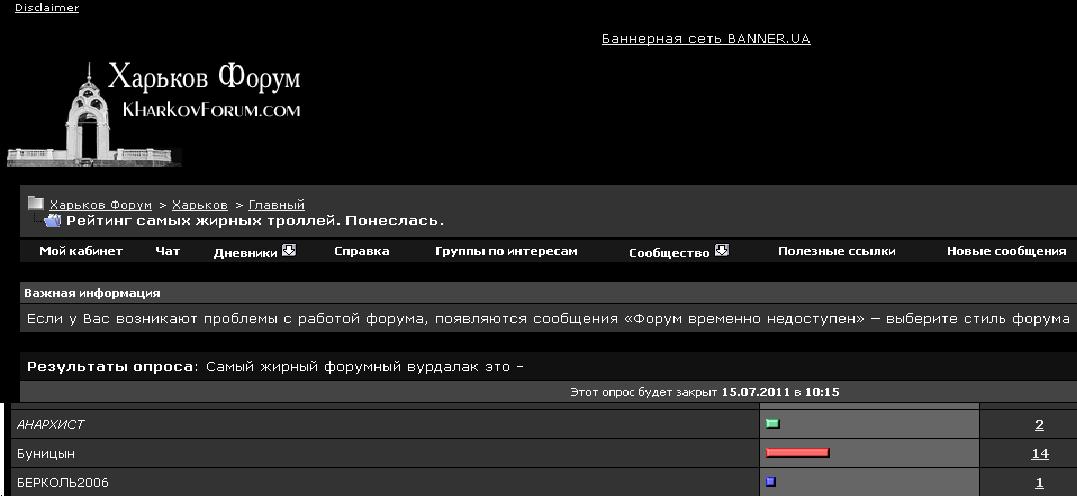Image resolution: width=1077 pixels, height=496 pixels.
Task: Open Мой кабинет menu item
Action: click(x=81, y=251)
